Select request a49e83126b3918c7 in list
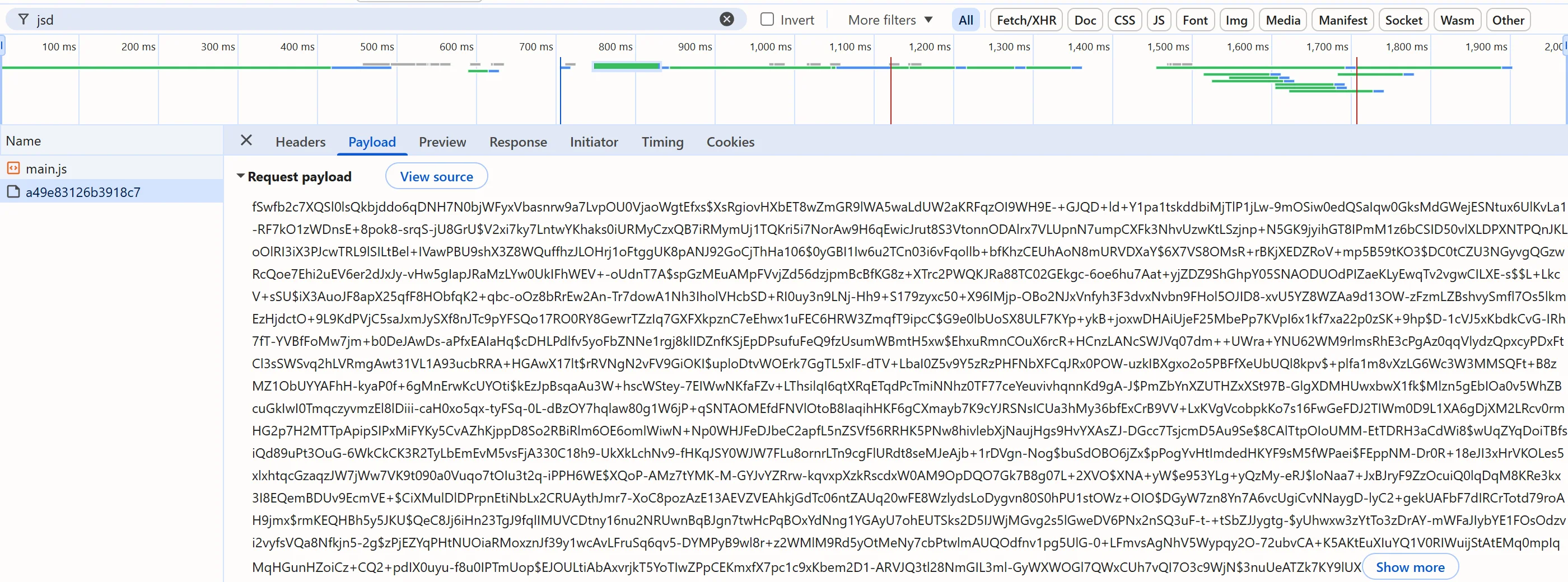This screenshot has width=1568, height=582. tap(111, 191)
